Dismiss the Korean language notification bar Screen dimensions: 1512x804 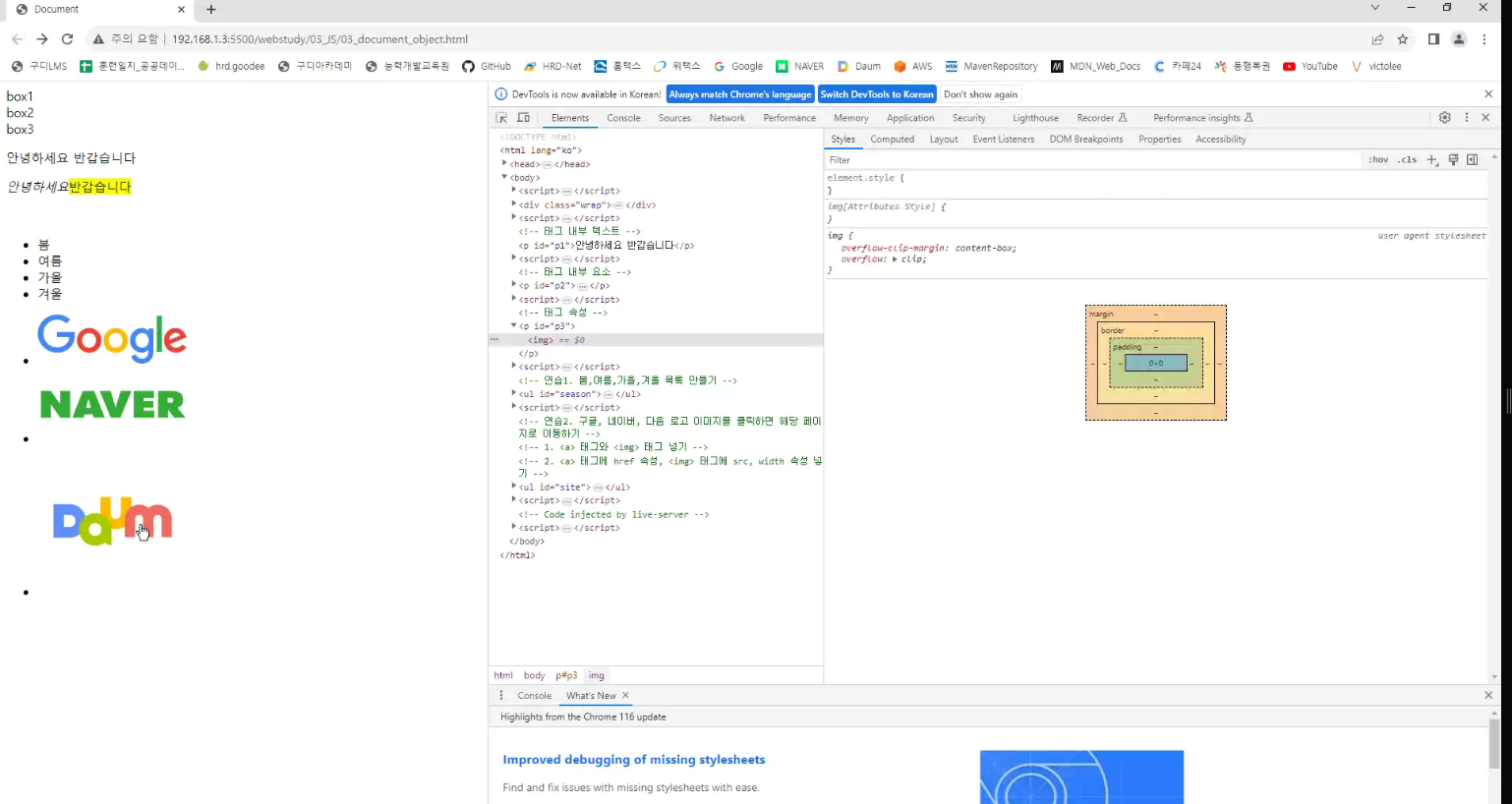(1488, 94)
